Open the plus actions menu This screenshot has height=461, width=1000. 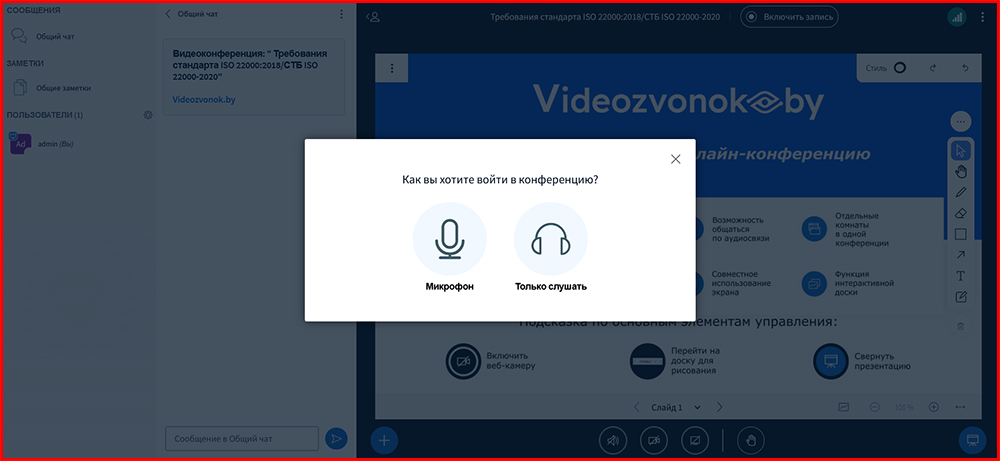[x=385, y=440]
